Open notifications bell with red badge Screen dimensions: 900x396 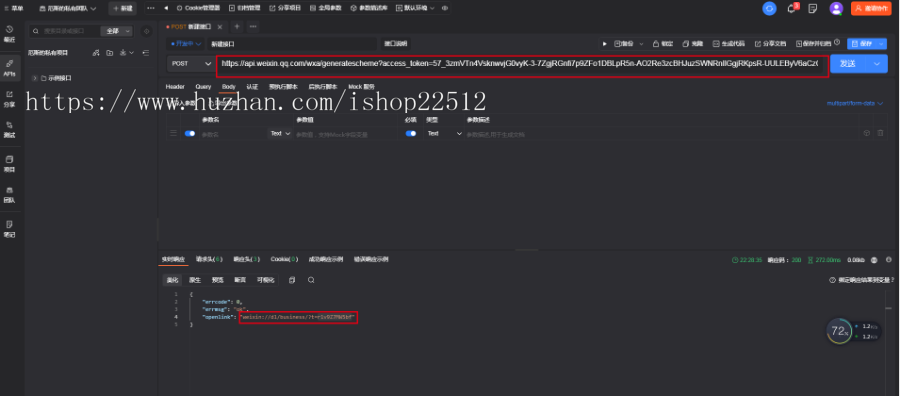coord(792,9)
